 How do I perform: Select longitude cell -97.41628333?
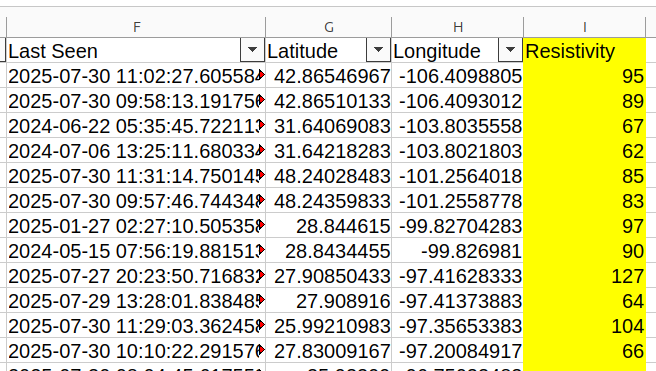pyautogui.click(x=457, y=276)
